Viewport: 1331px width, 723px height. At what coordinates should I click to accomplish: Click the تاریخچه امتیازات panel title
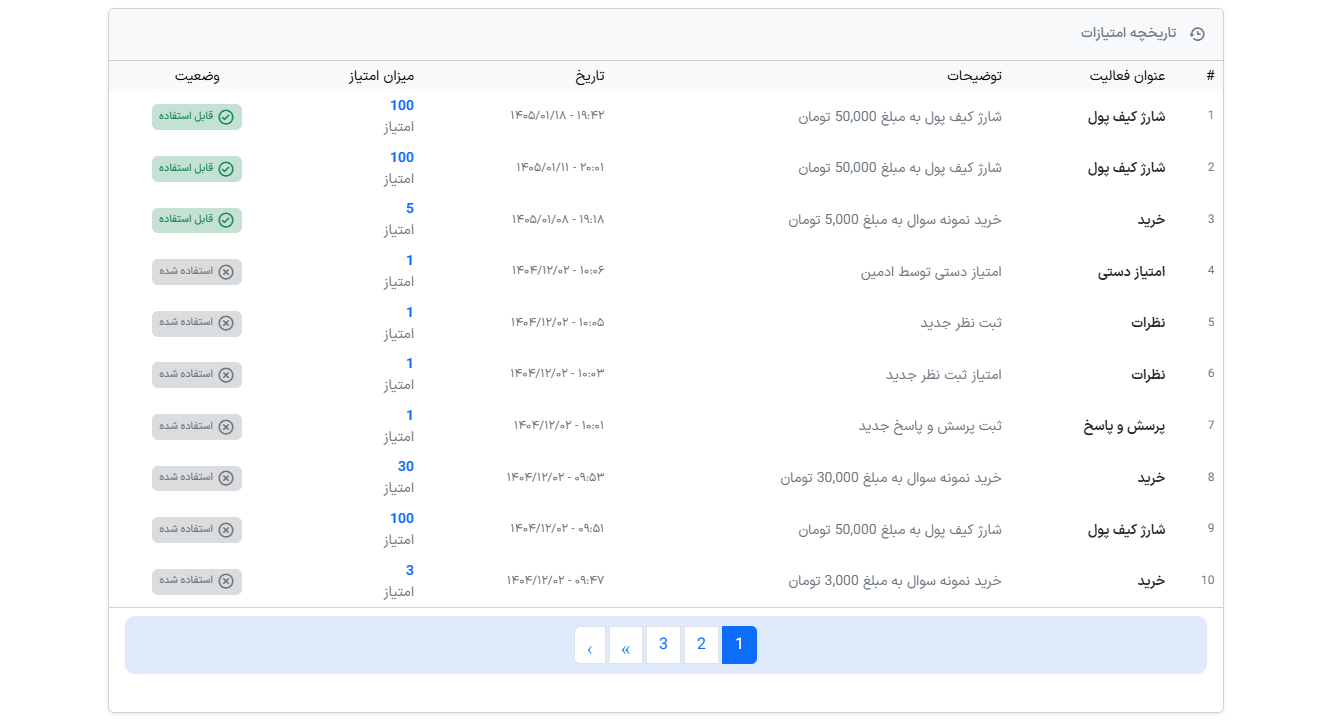pos(1128,33)
